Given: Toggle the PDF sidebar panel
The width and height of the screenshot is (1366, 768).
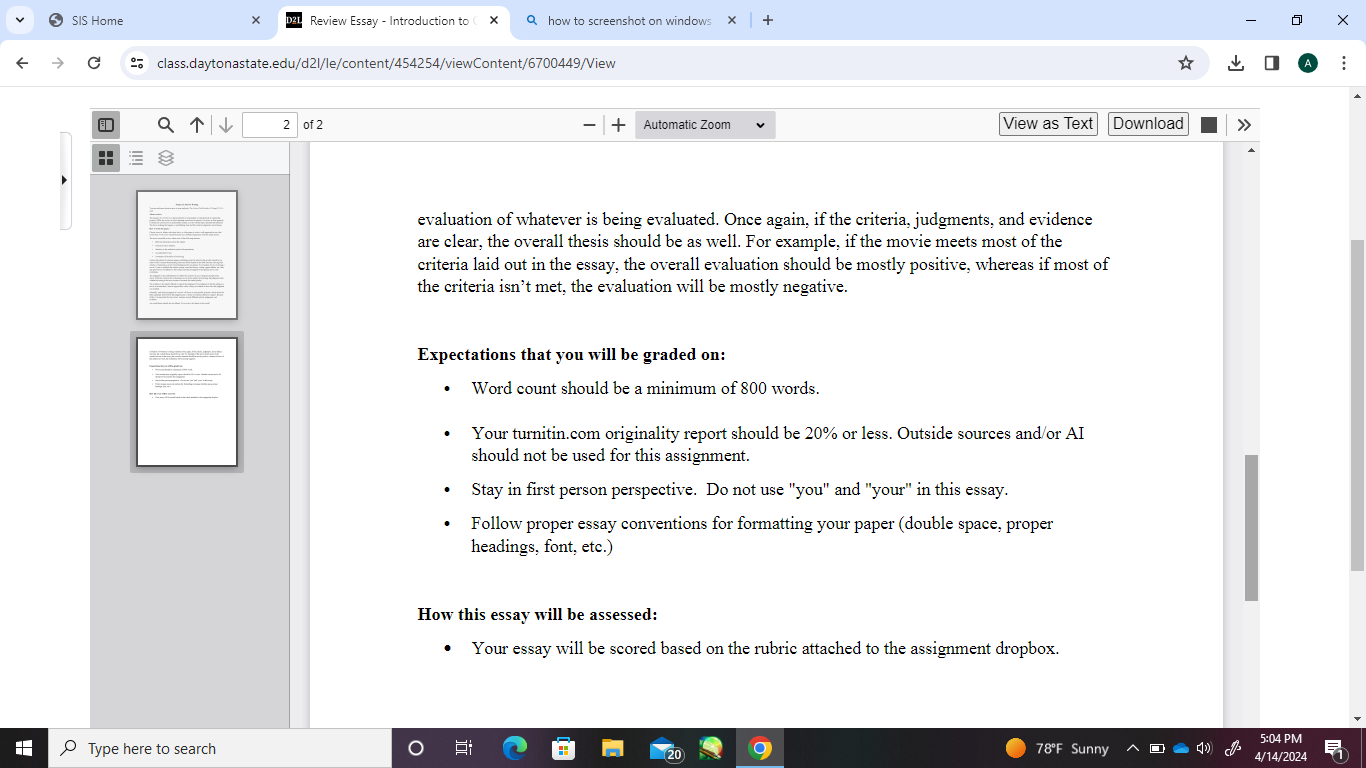Looking at the screenshot, I should 105,125.
